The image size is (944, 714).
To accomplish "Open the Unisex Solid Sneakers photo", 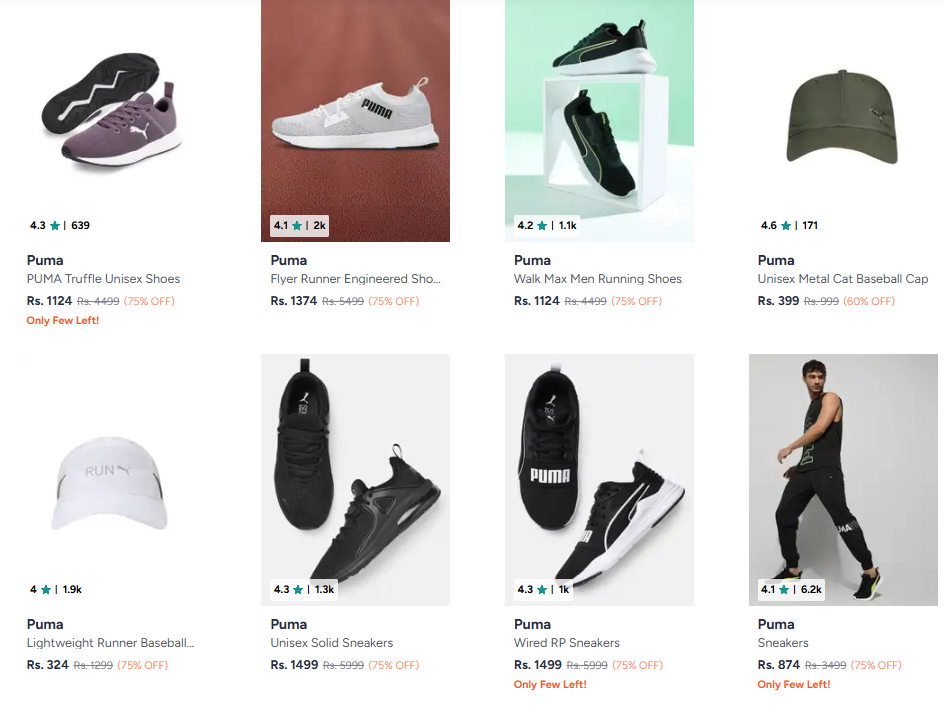I will (355, 470).
